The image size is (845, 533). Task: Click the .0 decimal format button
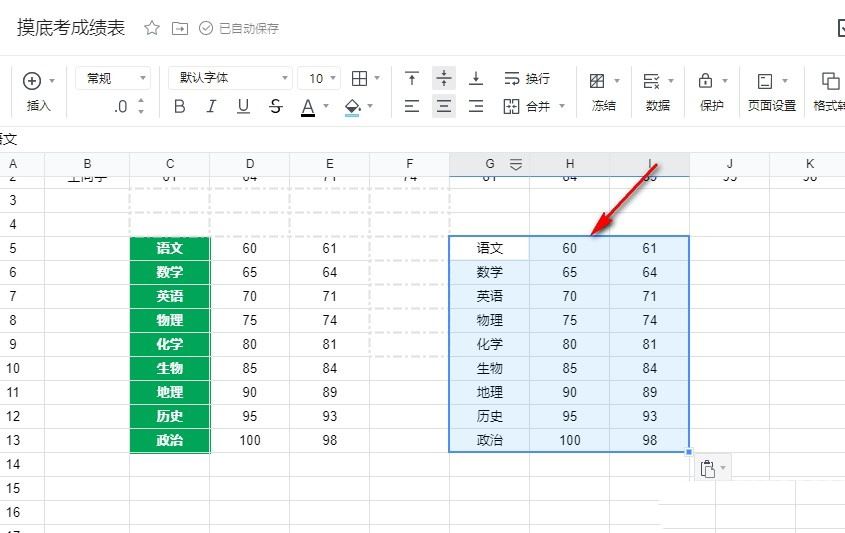click(x=121, y=107)
